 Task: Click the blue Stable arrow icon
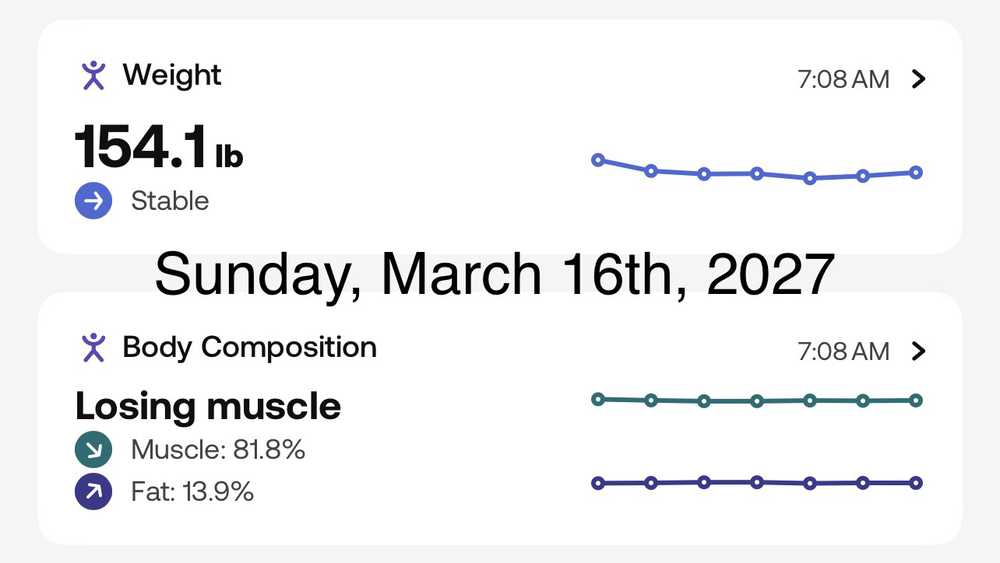pos(93,201)
